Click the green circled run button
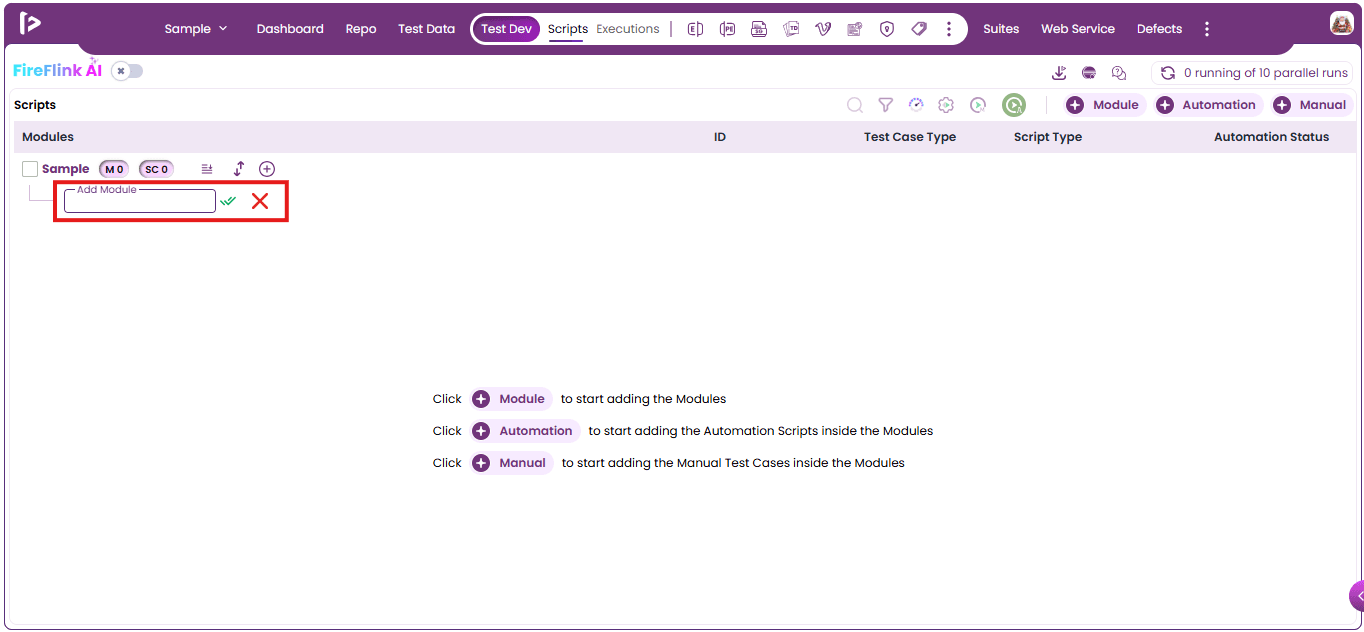The height and width of the screenshot is (632, 1364). click(x=1014, y=105)
